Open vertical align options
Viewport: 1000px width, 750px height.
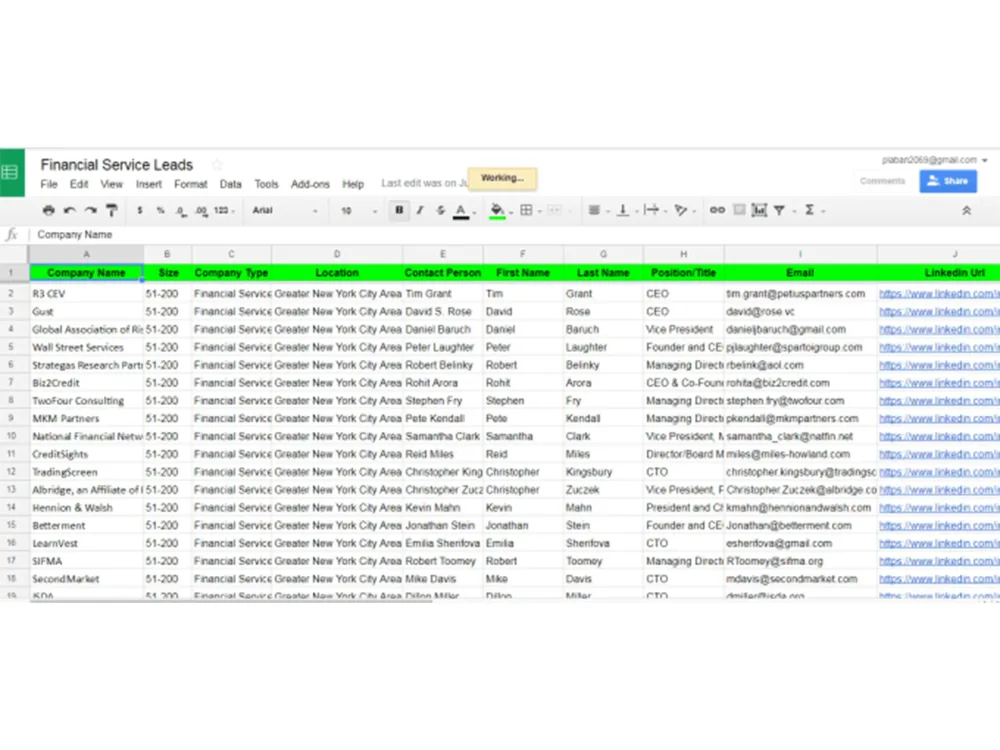coord(623,210)
